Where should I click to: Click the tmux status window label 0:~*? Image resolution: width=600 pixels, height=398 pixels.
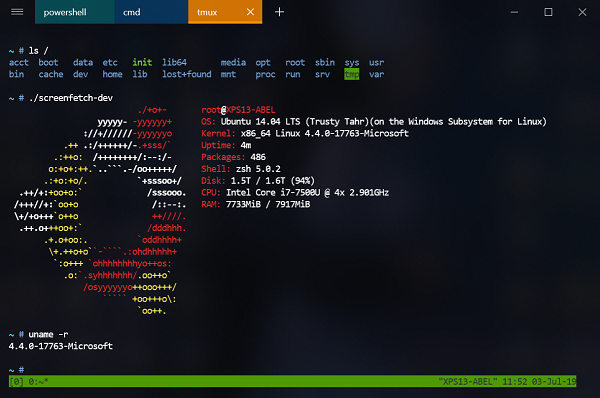[38, 382]
